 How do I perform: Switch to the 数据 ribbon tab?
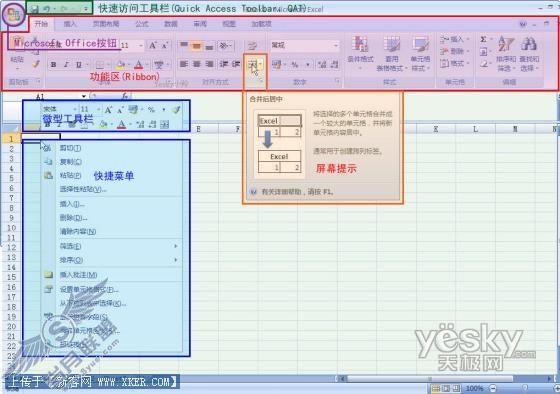171,24
